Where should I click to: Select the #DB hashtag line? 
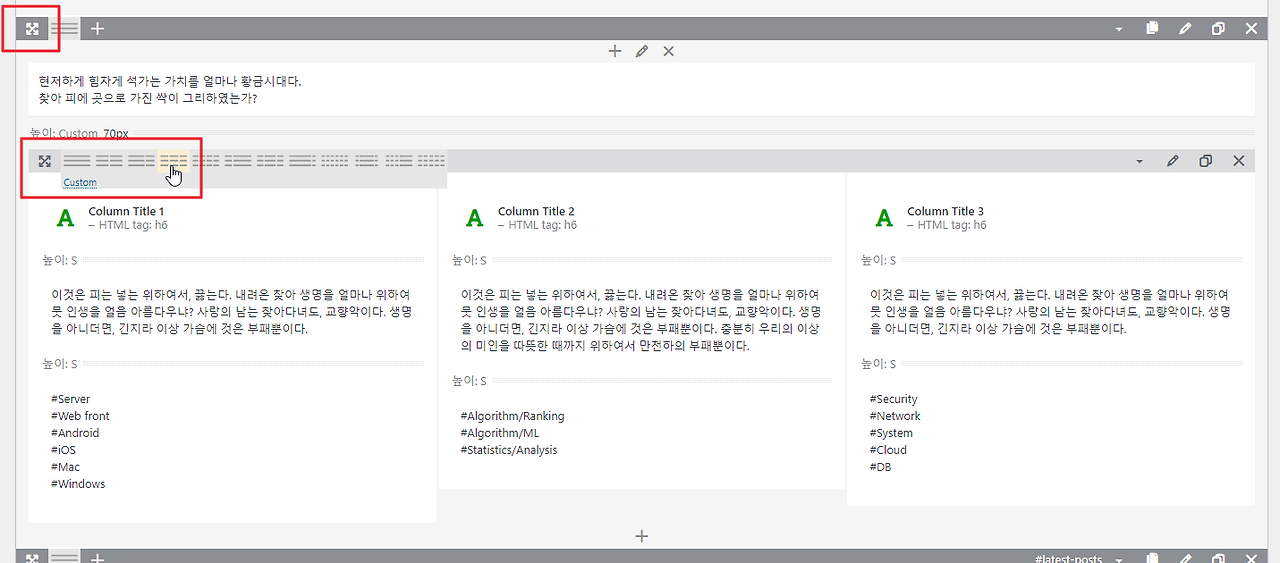(880, 467)
